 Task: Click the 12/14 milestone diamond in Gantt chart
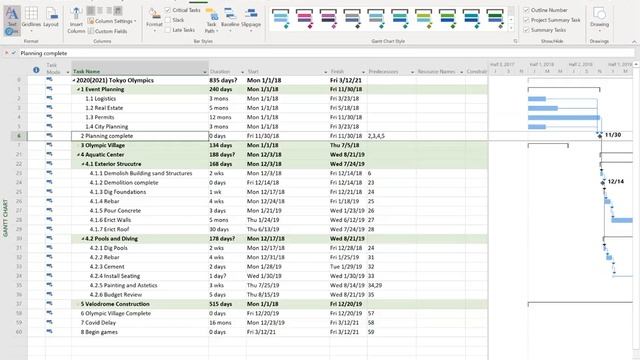coord(603,182)
